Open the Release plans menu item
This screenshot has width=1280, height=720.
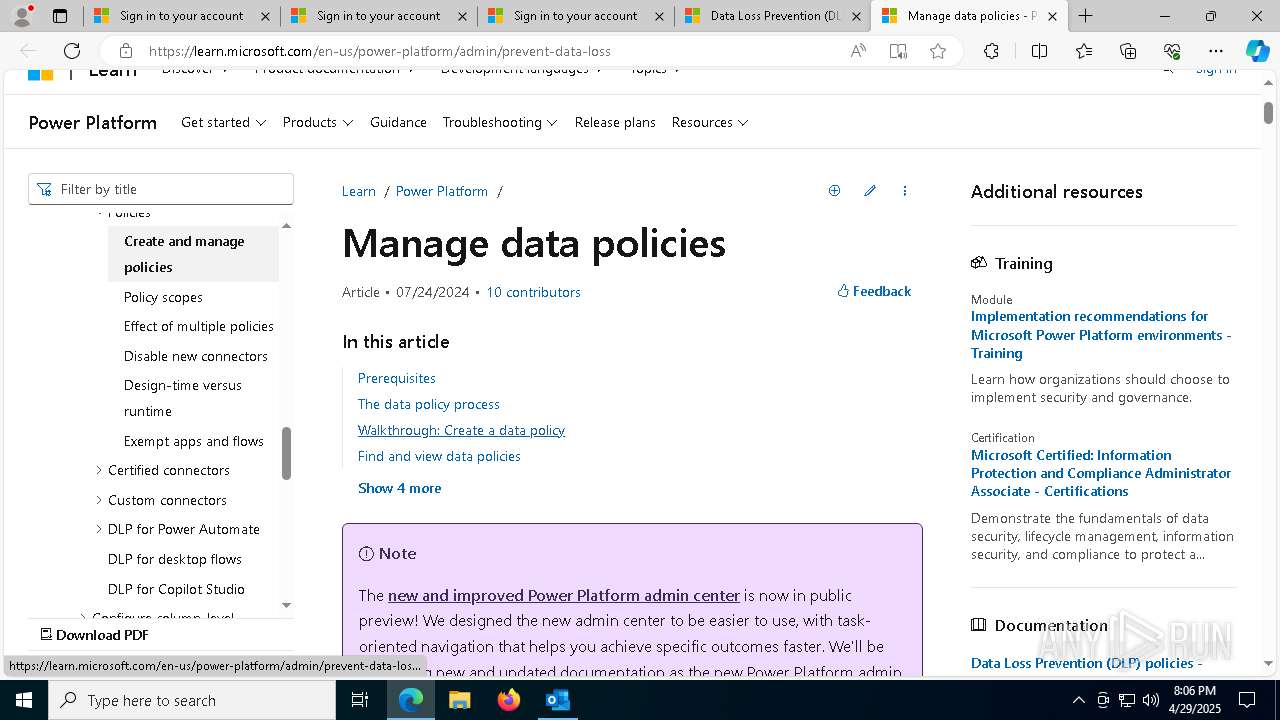tap(615, 122)
